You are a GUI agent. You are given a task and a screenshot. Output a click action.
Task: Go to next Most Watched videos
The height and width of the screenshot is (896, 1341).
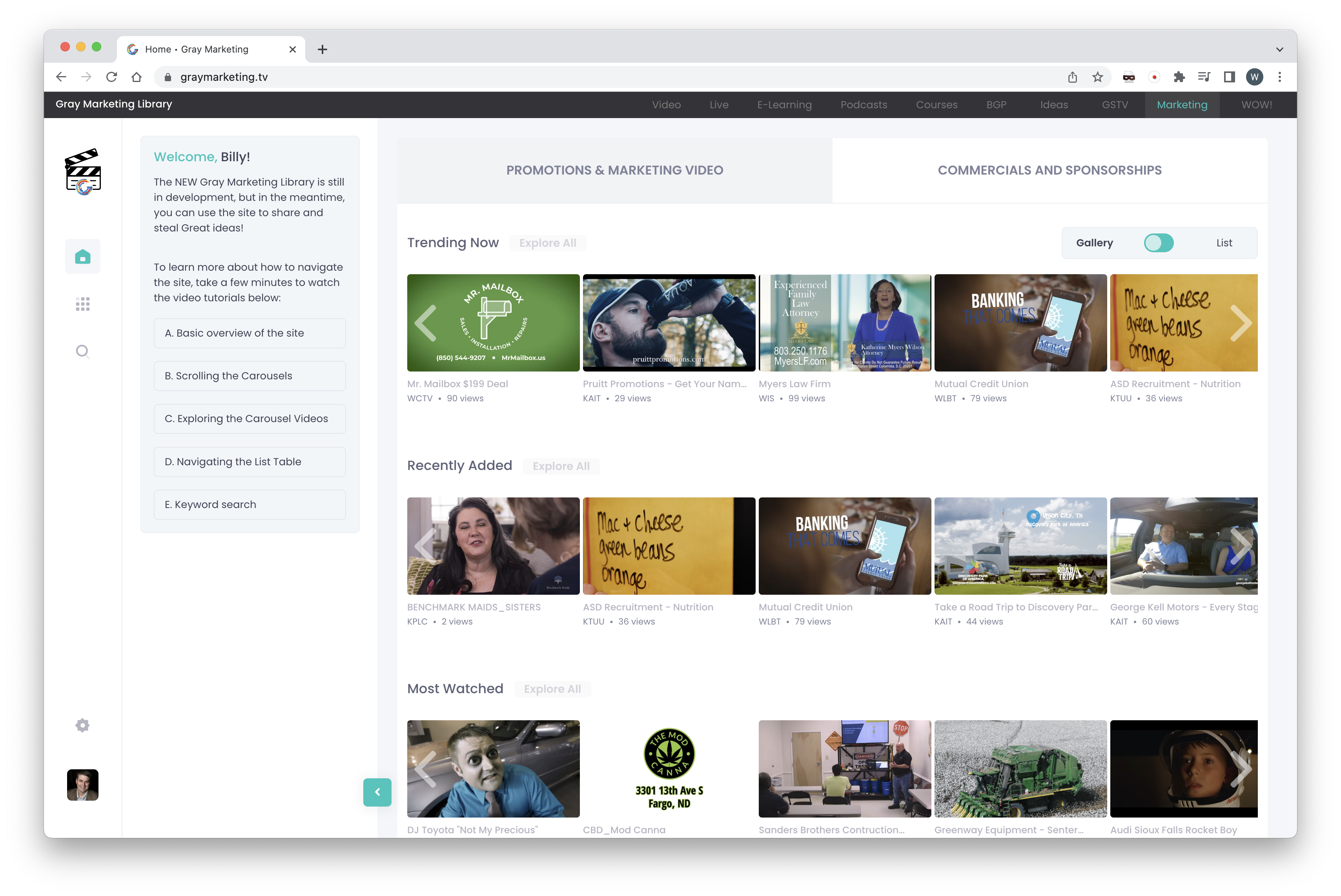[x=1241, y=769]
